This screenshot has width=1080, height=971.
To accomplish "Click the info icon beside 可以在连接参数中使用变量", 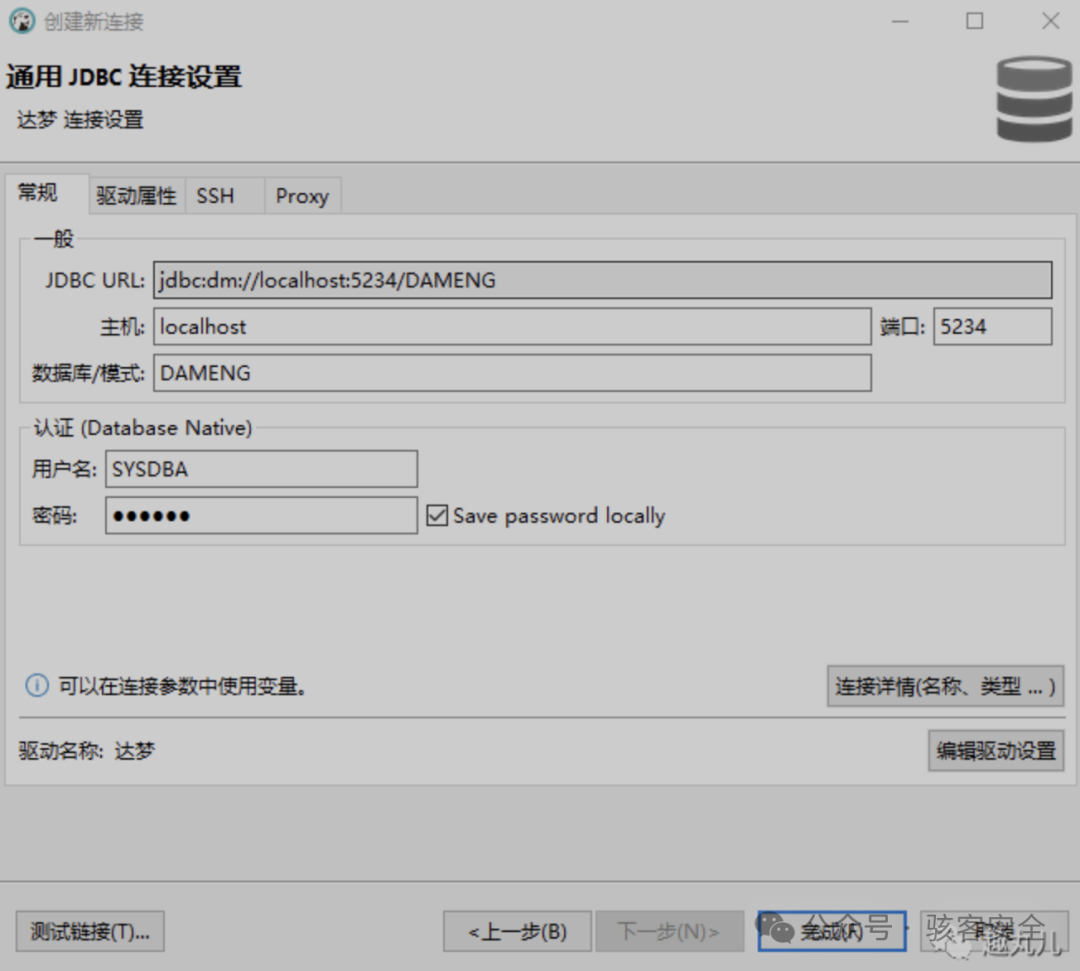I will [x=37, y=685].
